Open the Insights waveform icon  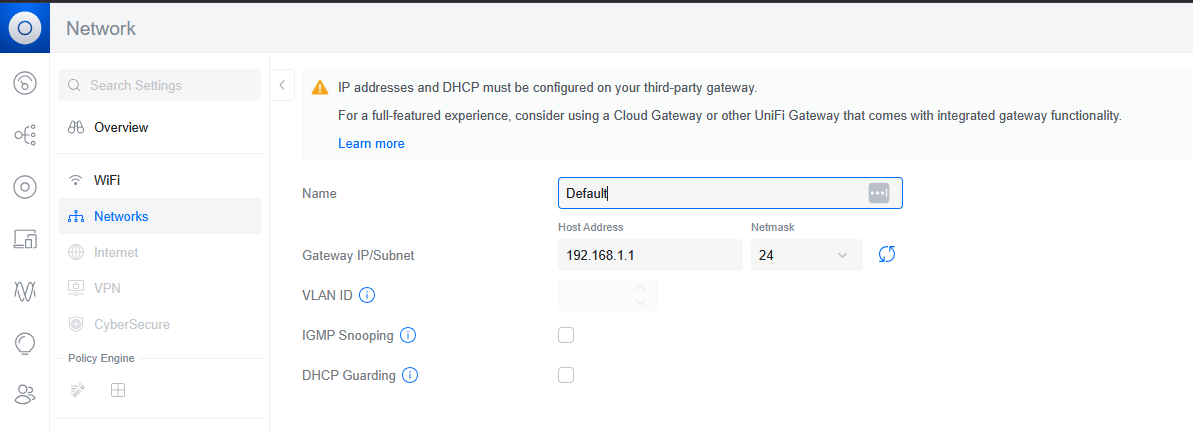coord(25,291)
